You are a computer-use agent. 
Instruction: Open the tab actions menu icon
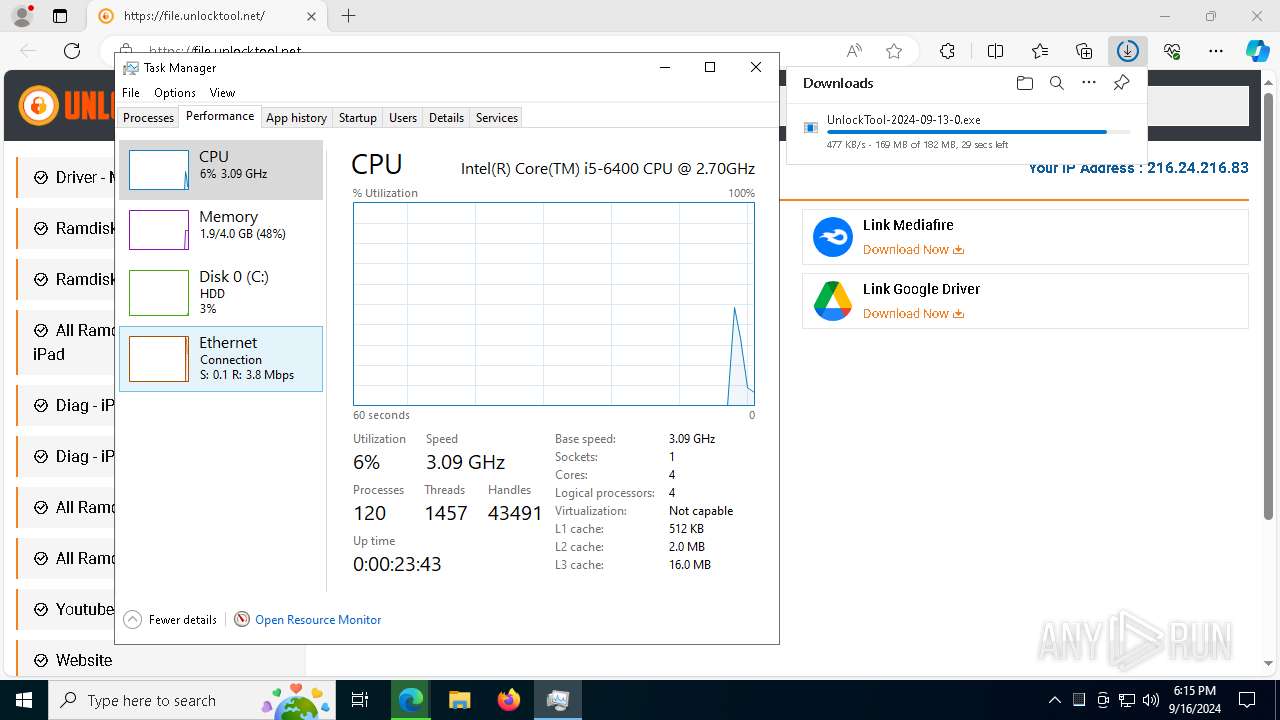(59, 16)
